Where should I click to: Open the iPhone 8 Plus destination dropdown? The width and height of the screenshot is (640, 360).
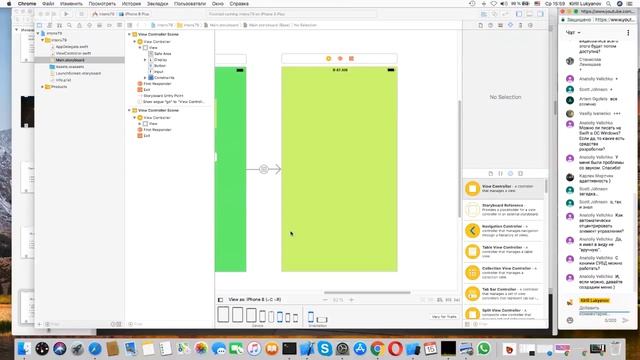135,14
